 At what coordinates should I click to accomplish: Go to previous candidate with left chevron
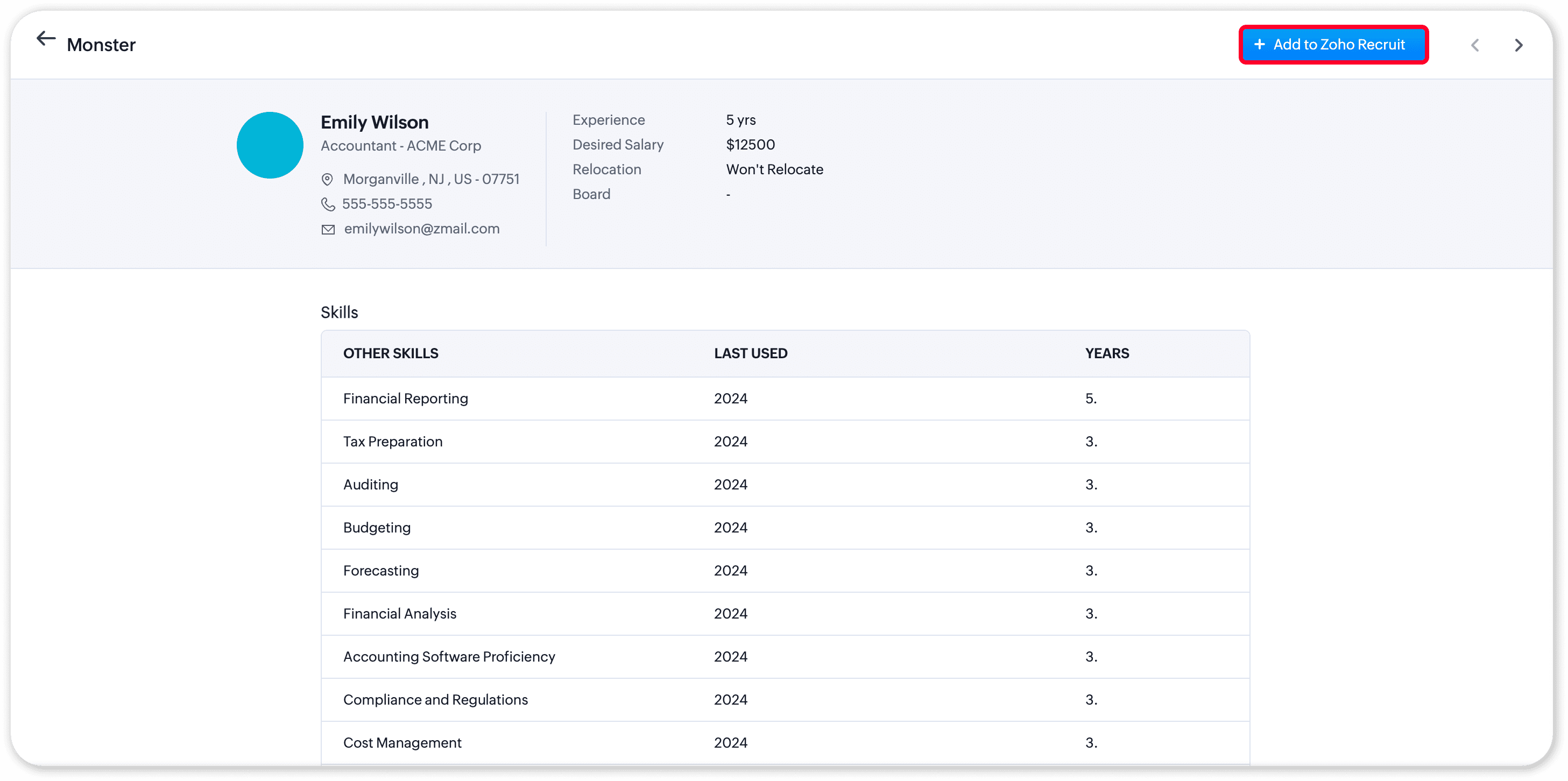point(1474,45)
